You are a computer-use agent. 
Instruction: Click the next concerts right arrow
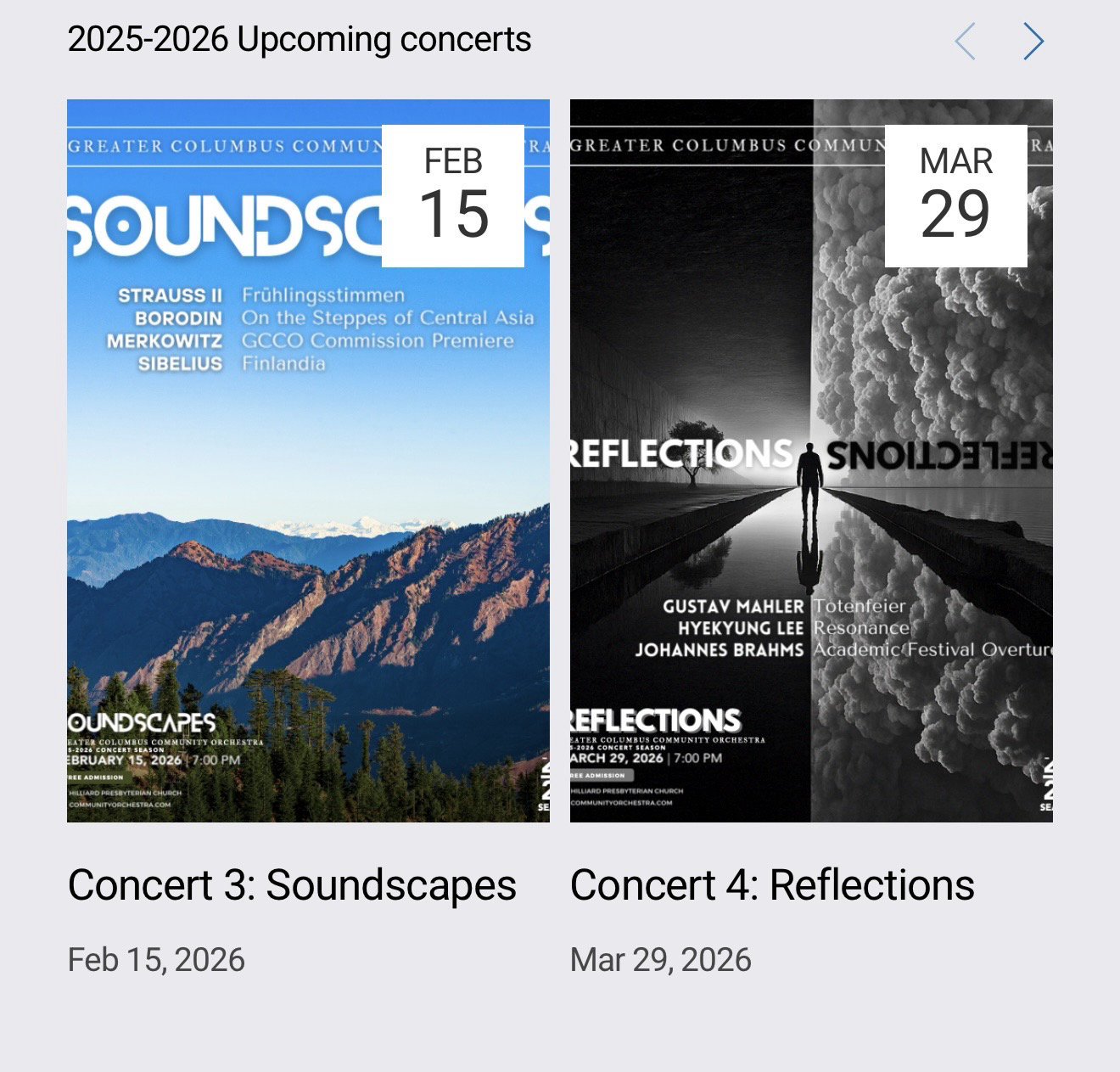(1033, 41)
